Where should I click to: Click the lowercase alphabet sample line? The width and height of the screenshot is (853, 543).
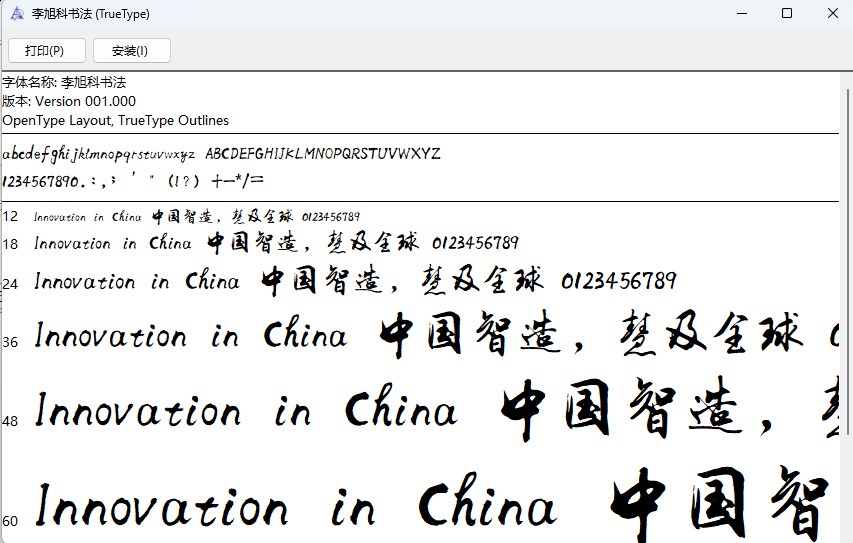98,154
